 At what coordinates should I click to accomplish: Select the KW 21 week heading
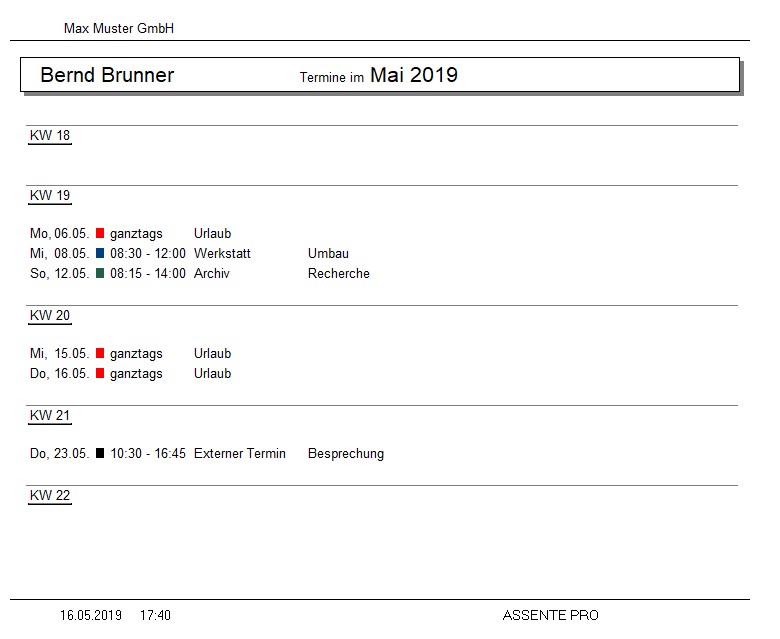tap(50, 415)
